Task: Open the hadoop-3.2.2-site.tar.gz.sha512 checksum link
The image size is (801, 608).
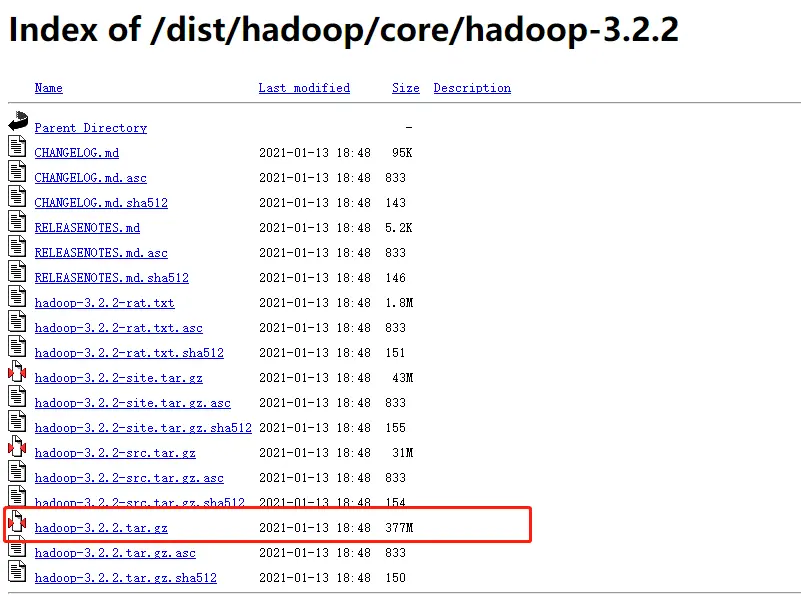Action: tap(143, 428)
